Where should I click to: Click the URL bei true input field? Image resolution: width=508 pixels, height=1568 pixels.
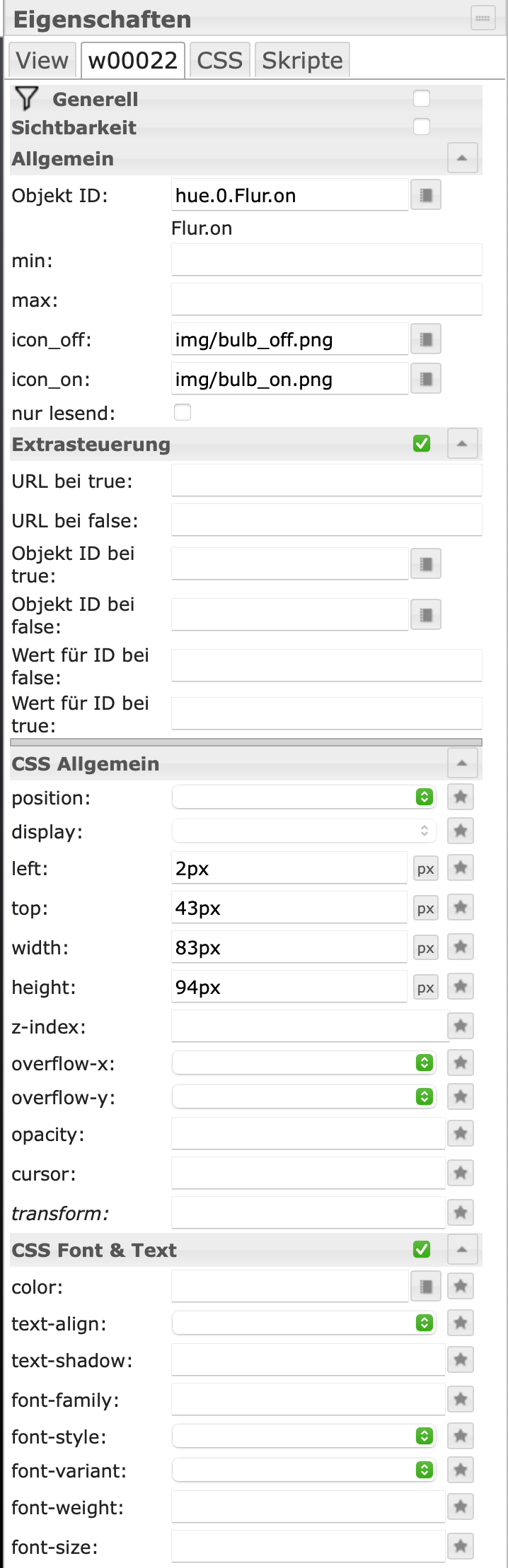coord(326,481)
